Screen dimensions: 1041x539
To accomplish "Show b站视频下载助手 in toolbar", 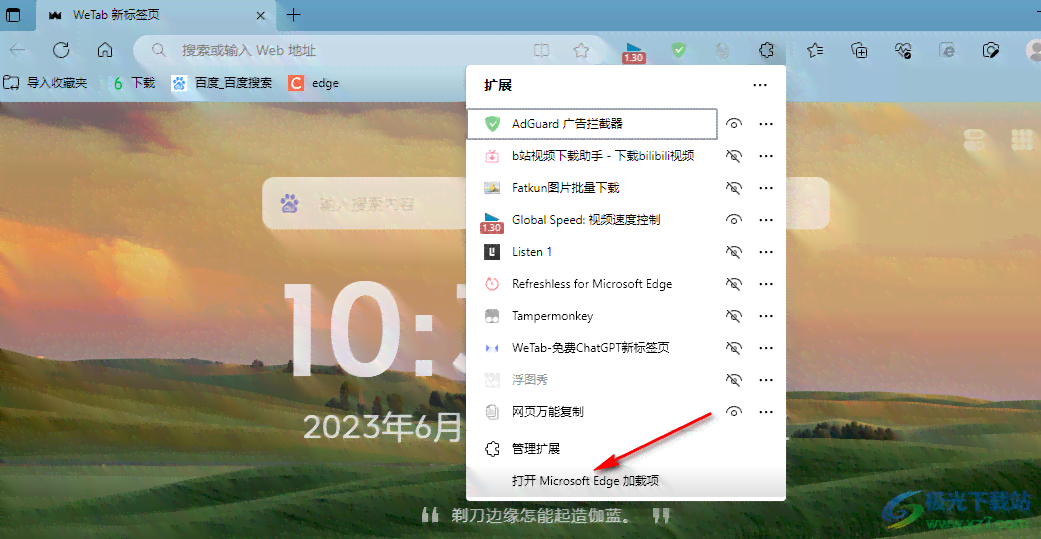I will [734, 155].
